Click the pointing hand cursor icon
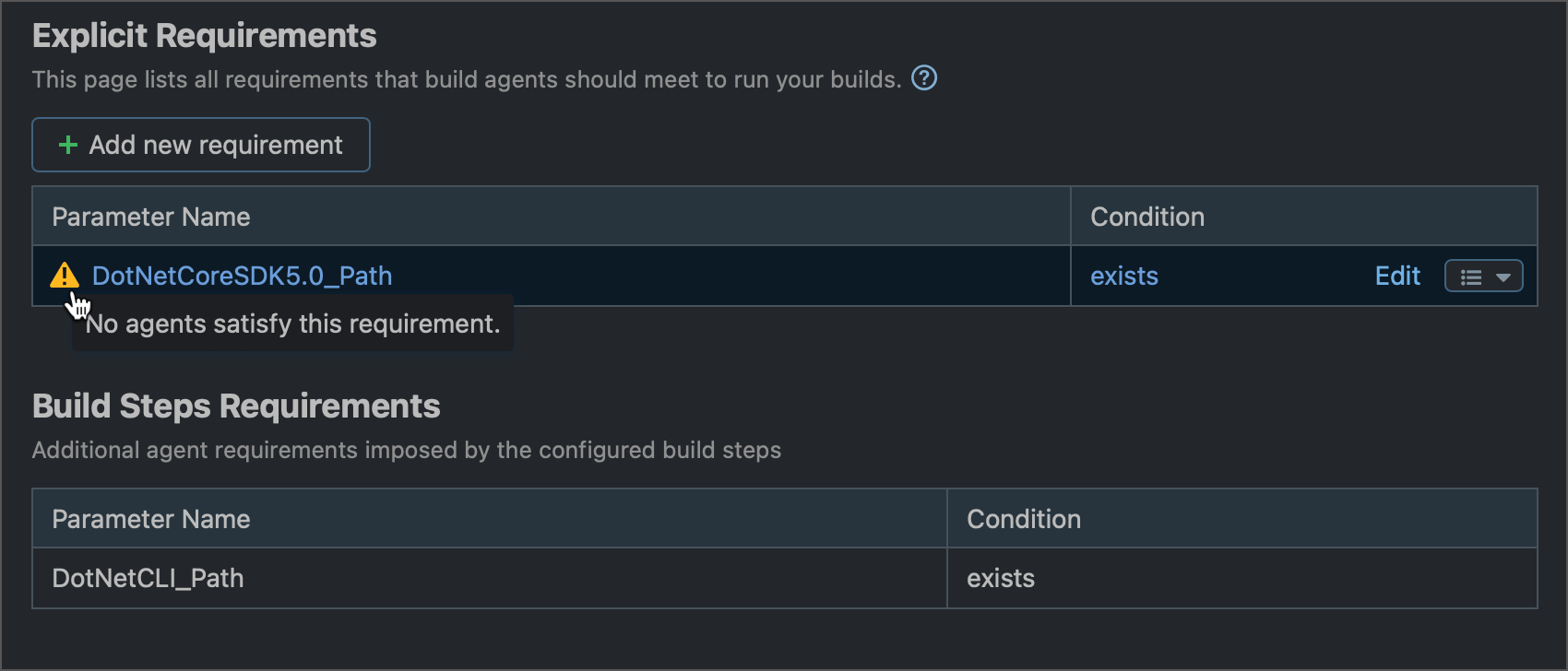 tap(77, 304)
